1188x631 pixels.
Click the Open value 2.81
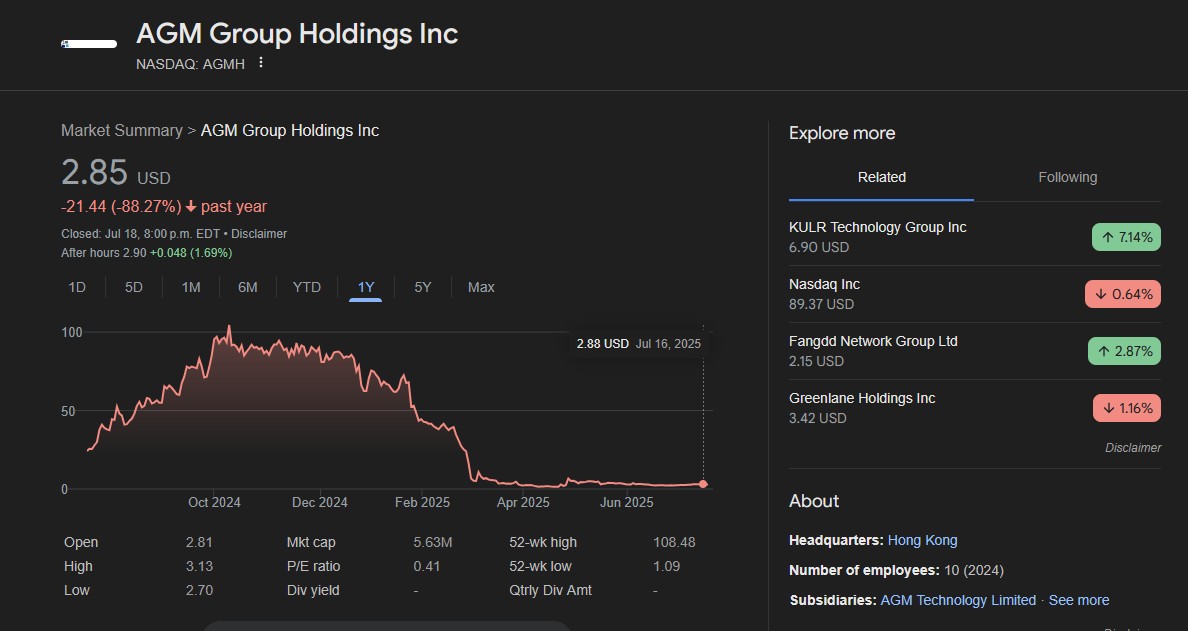pos(199,542)
